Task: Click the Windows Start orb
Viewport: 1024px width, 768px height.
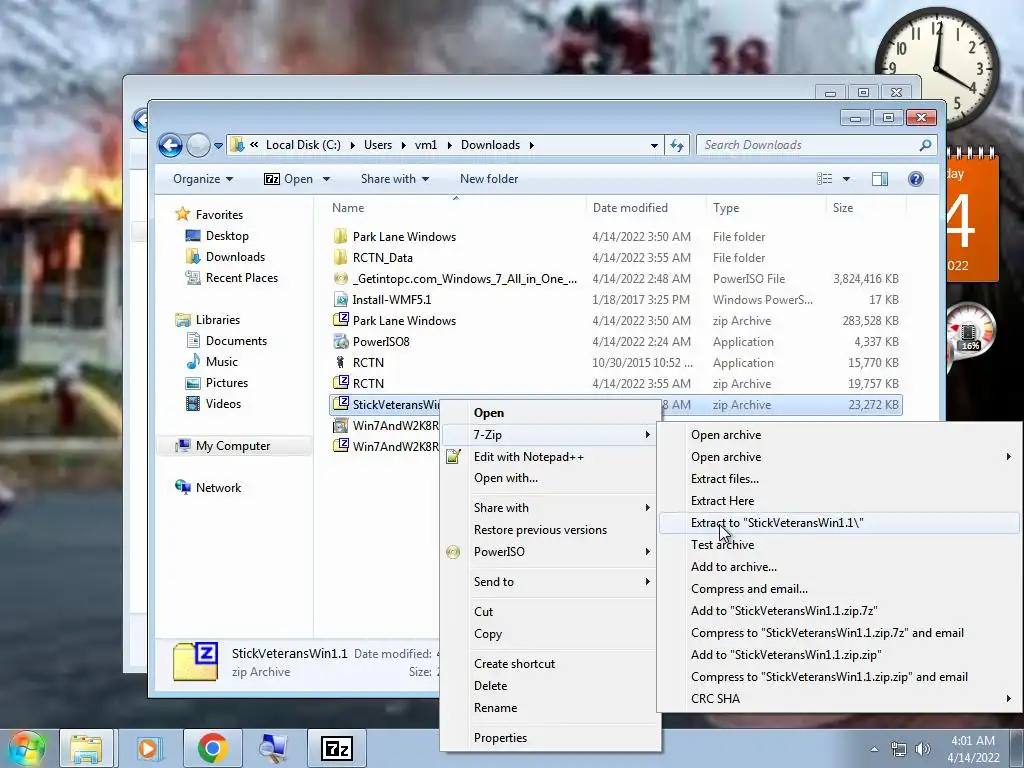Action: 26,748
